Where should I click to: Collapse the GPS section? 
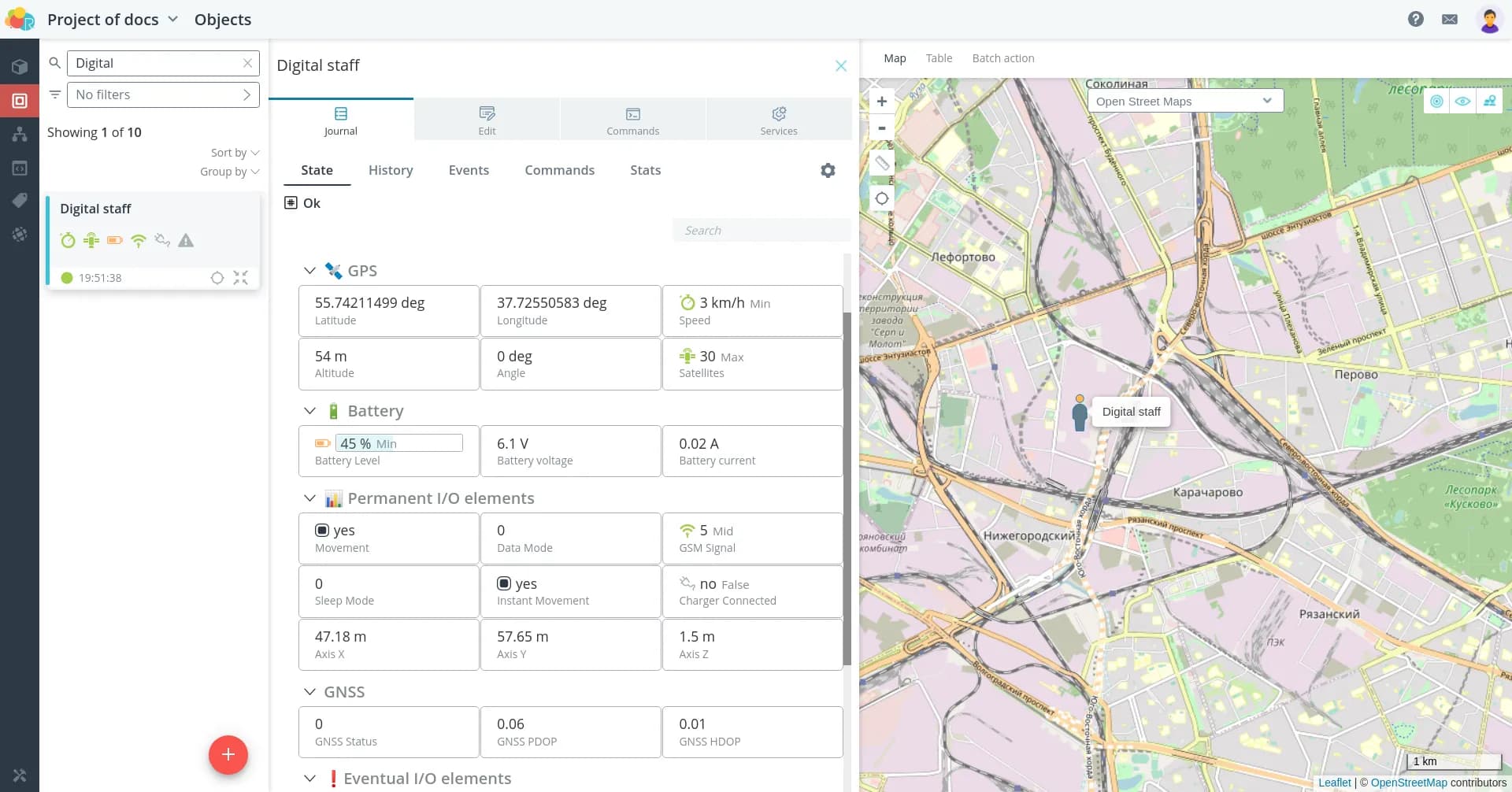tap(309, 271)
